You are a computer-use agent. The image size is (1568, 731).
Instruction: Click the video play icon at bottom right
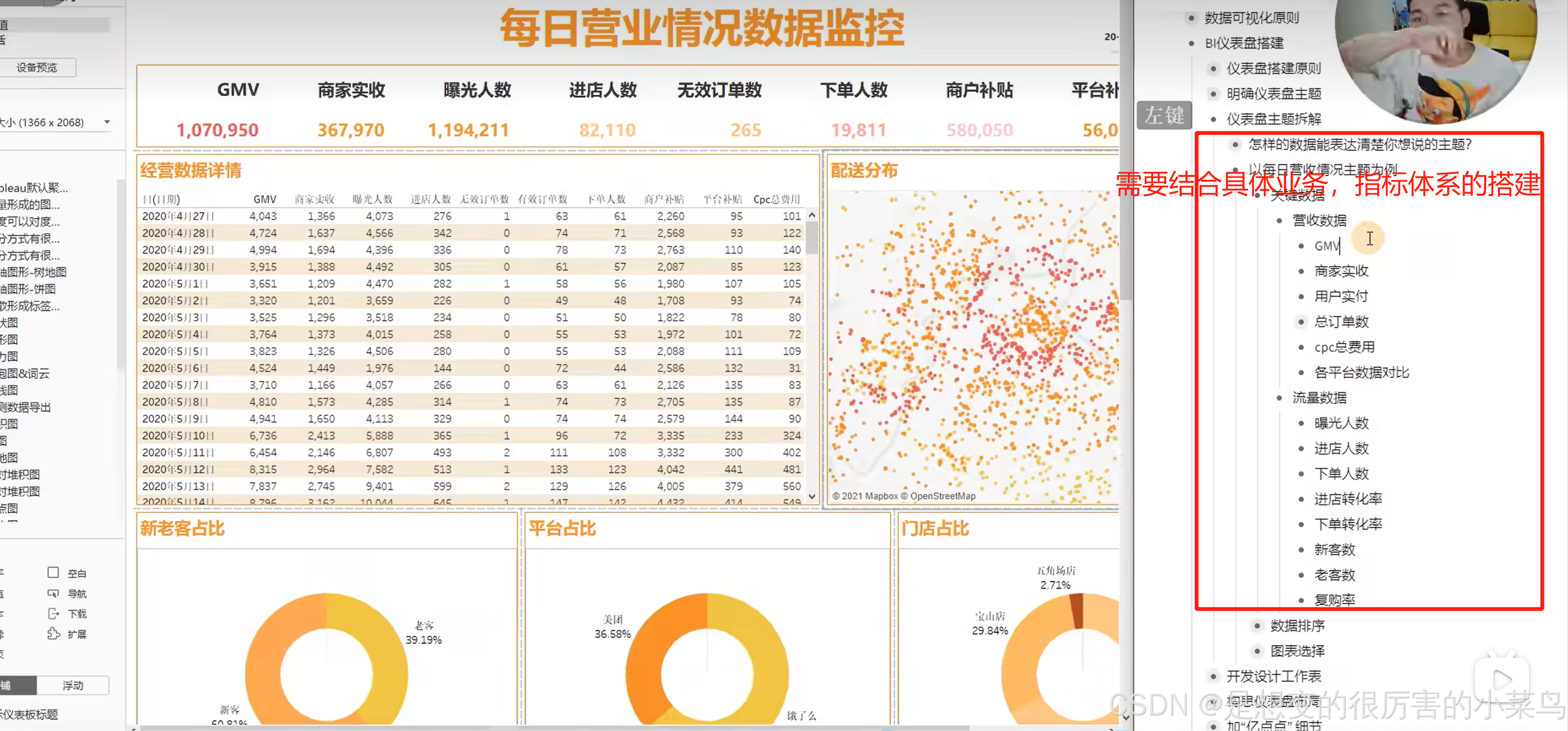(x=1502, y=680)
